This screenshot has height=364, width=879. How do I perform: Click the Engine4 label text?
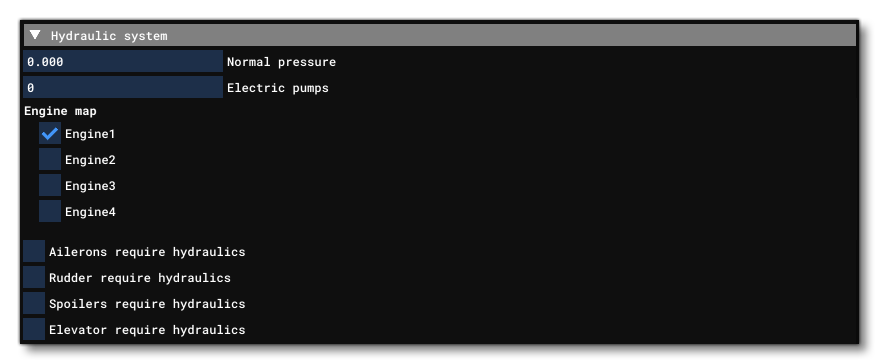tap(90, 212)
